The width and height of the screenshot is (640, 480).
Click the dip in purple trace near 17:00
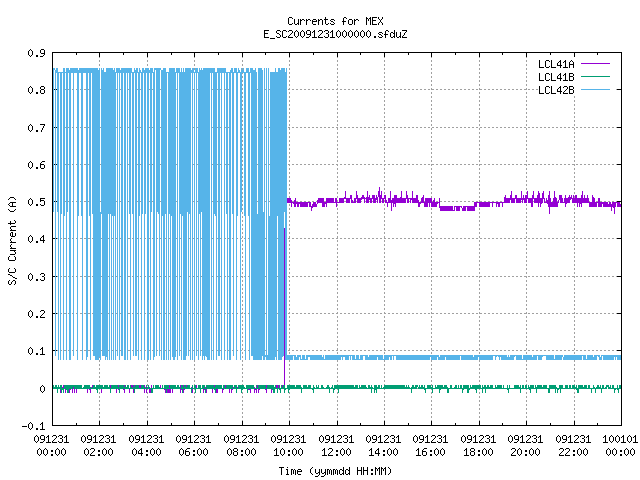click(457, 208)
